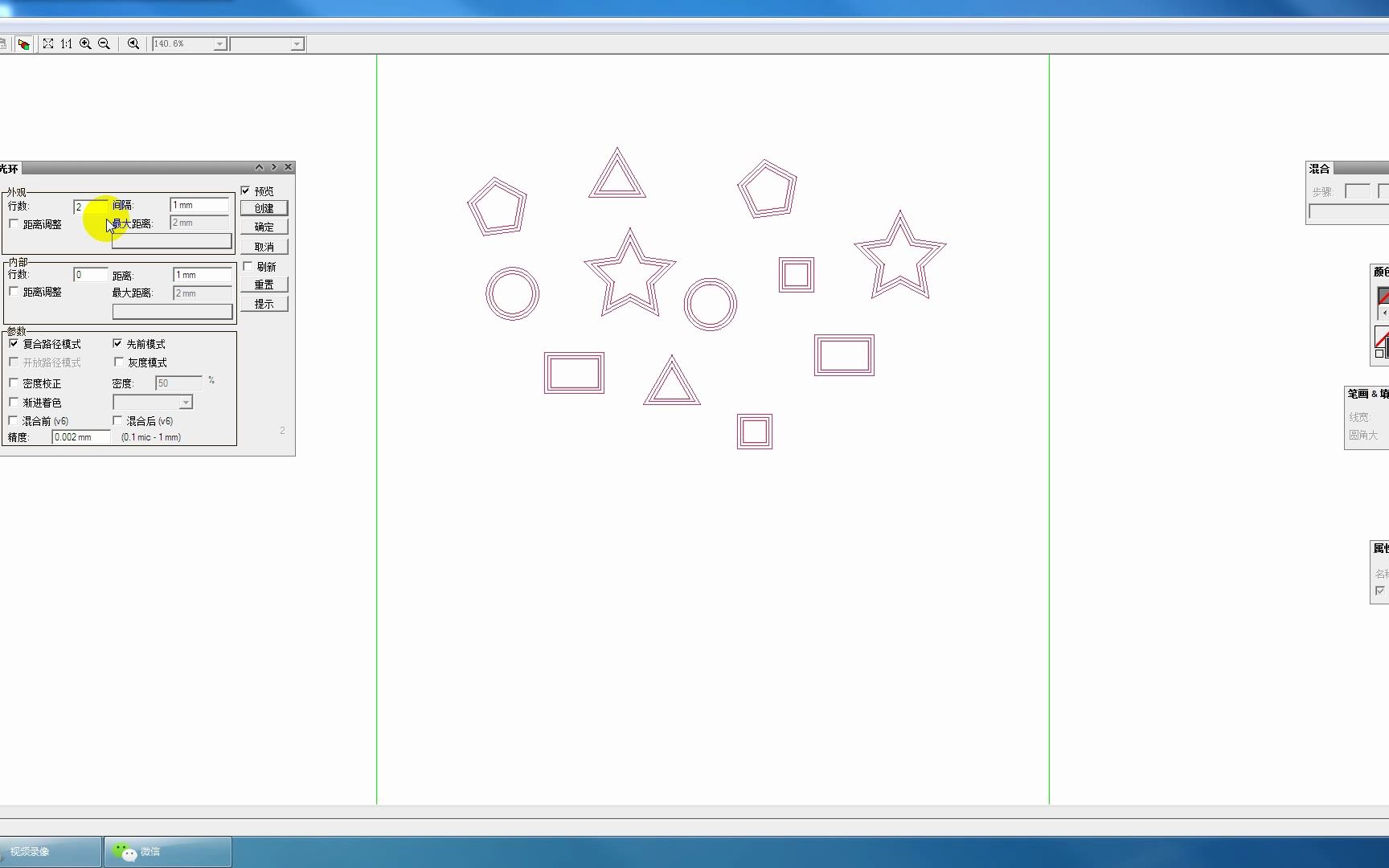Enable the 渐进着色 checkbox
The height and width of the screenshot is (868, 1389).
click(14, 402)
